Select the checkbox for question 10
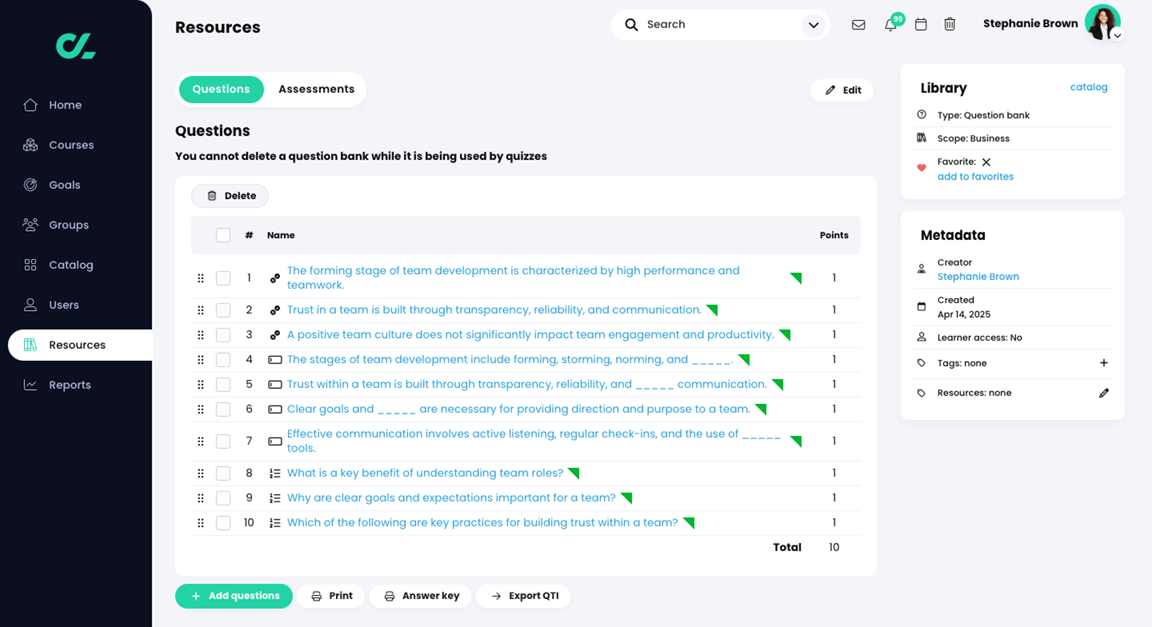 point(223,522)
